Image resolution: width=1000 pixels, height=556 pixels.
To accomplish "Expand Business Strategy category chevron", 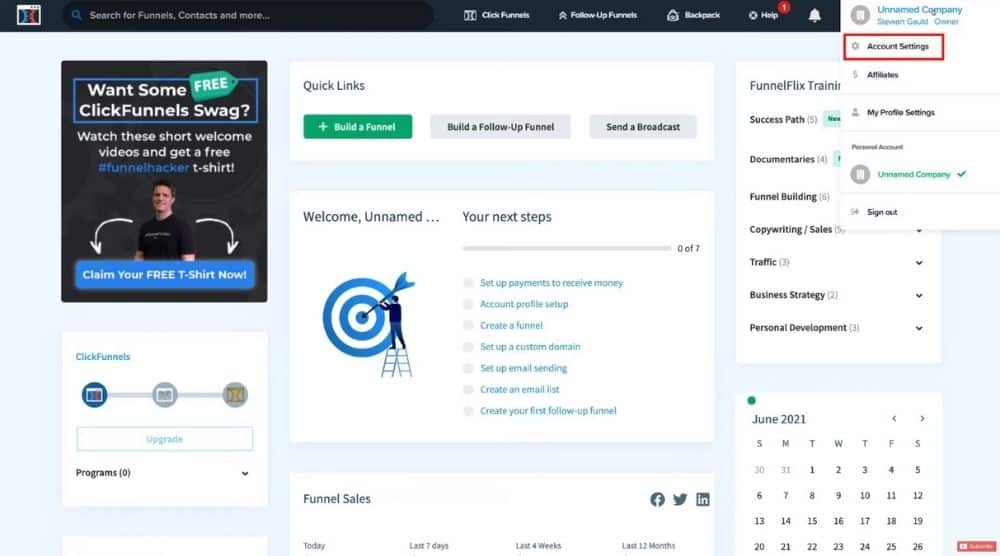I will 919,295.
